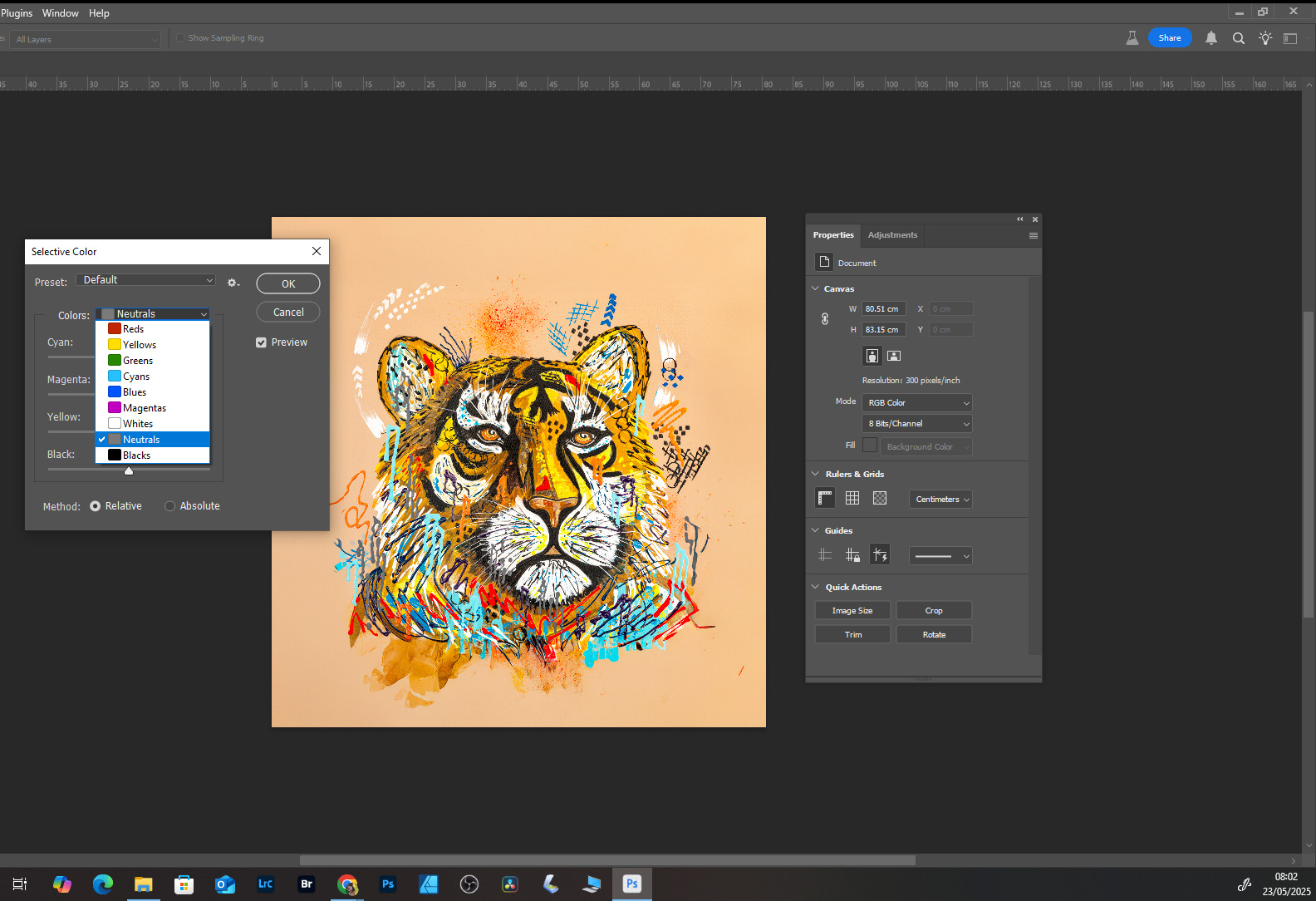
Task: Click Cancel in Selective Color dialog
Action: coord(288,312)
